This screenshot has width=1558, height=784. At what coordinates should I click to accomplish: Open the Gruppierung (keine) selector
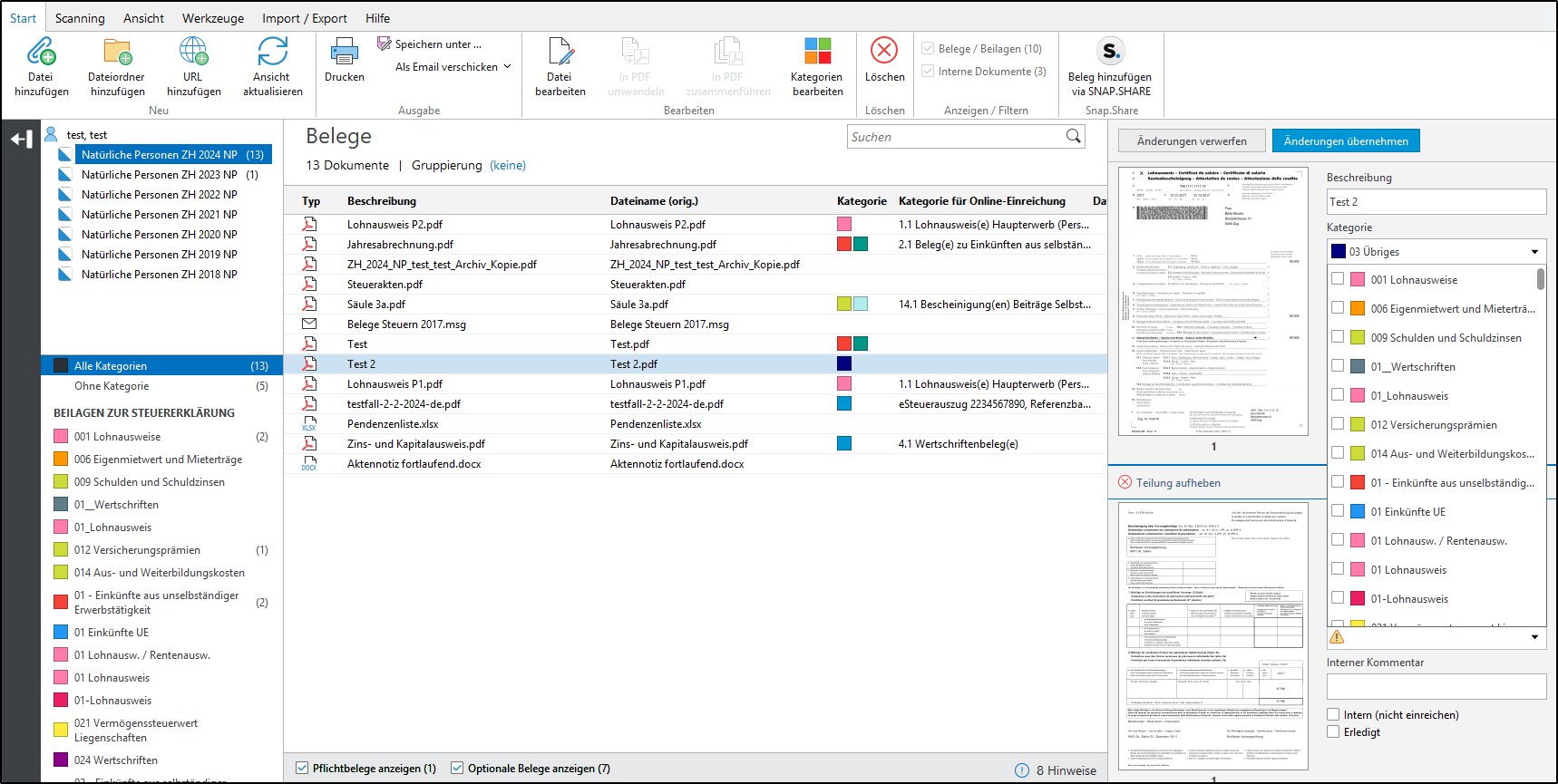(x=507, y=166)
